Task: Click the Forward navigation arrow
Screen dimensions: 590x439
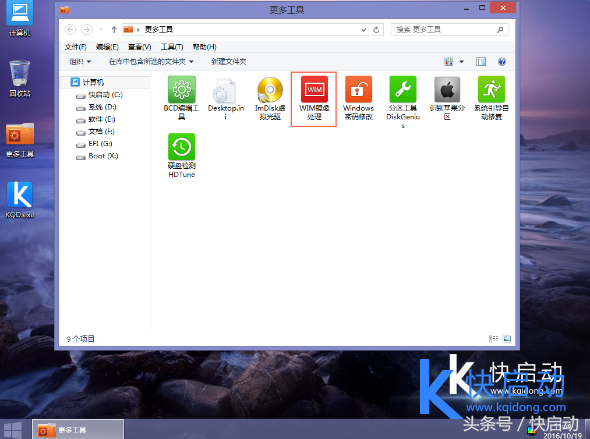Action: coord(87,29)
